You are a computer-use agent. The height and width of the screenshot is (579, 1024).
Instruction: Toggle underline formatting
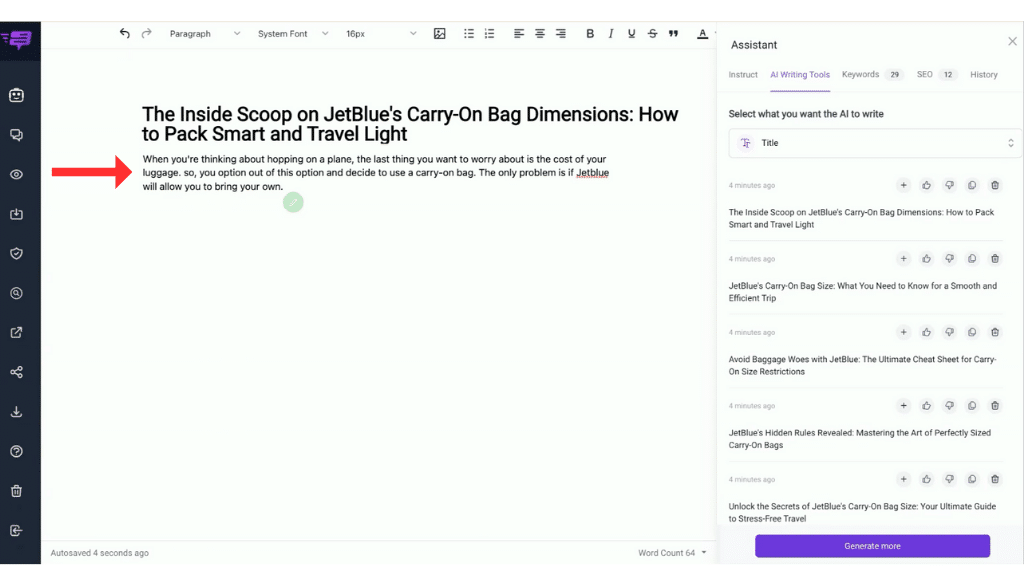tap(632, 34)
